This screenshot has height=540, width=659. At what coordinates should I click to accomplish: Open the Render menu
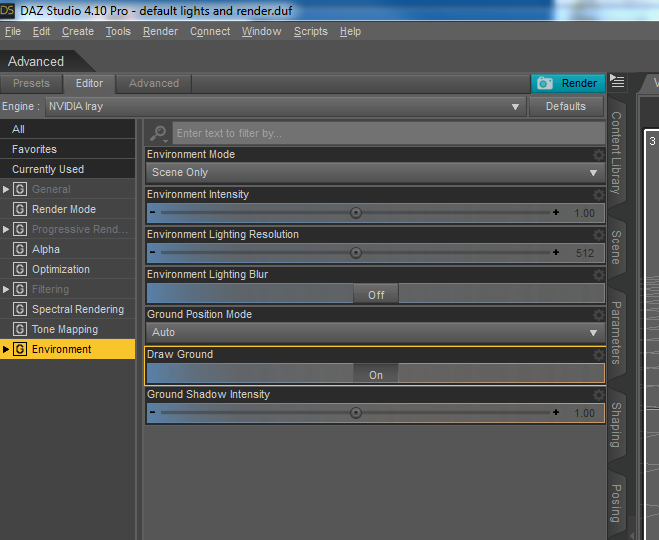pos(160,32)
